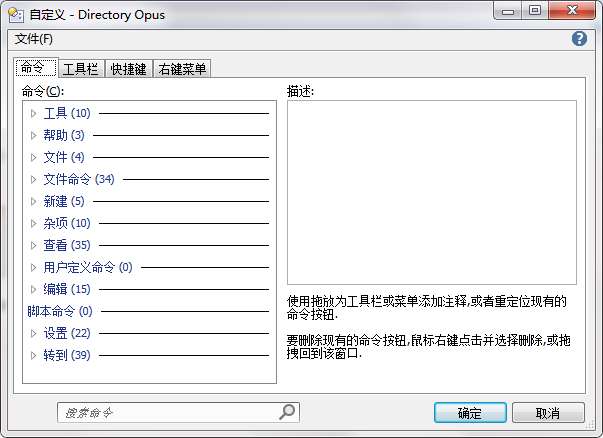Switch to the 命令 tab
603x438 pixels.
36,68
